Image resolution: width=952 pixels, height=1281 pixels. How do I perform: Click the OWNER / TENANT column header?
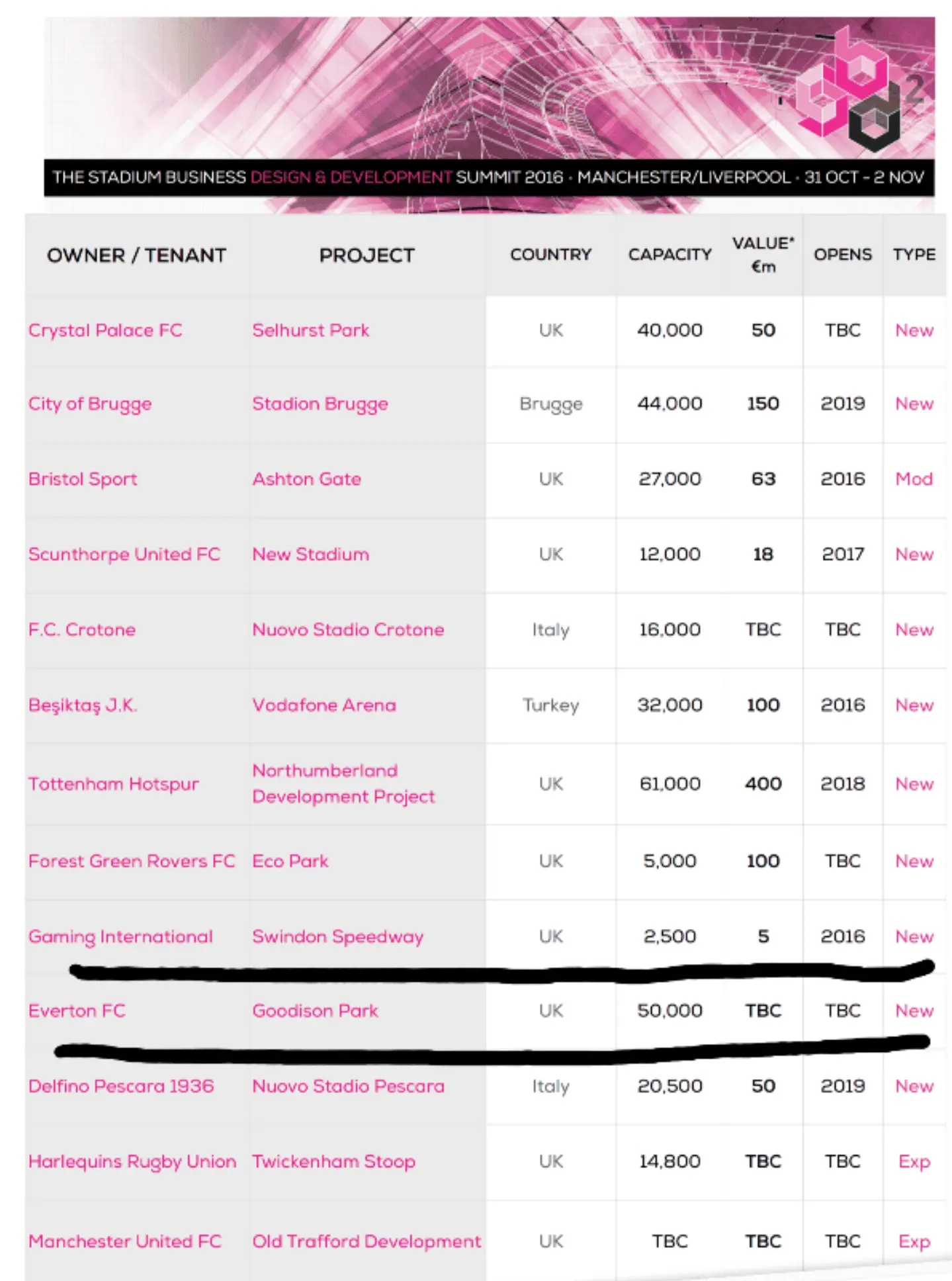(136, 255)
